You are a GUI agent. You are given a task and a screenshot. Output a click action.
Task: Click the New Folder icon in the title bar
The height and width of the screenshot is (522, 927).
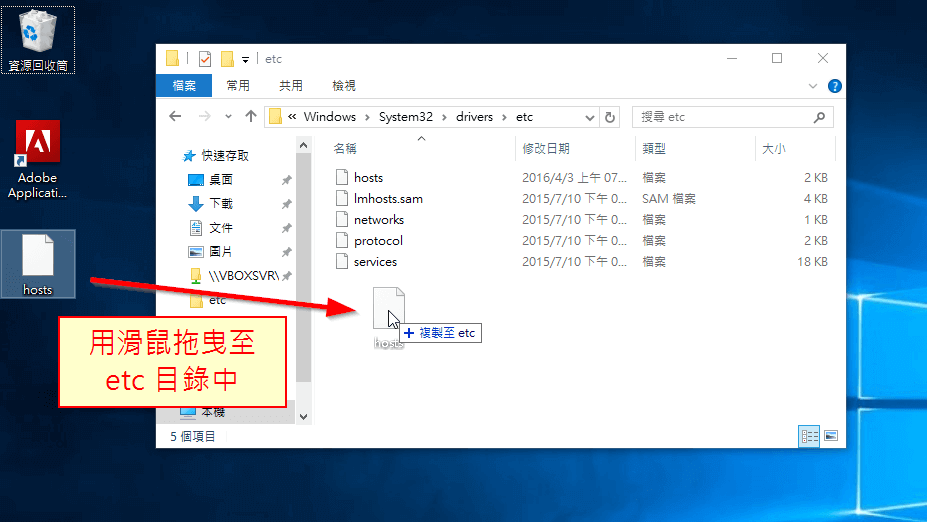[x=227, y=59]
